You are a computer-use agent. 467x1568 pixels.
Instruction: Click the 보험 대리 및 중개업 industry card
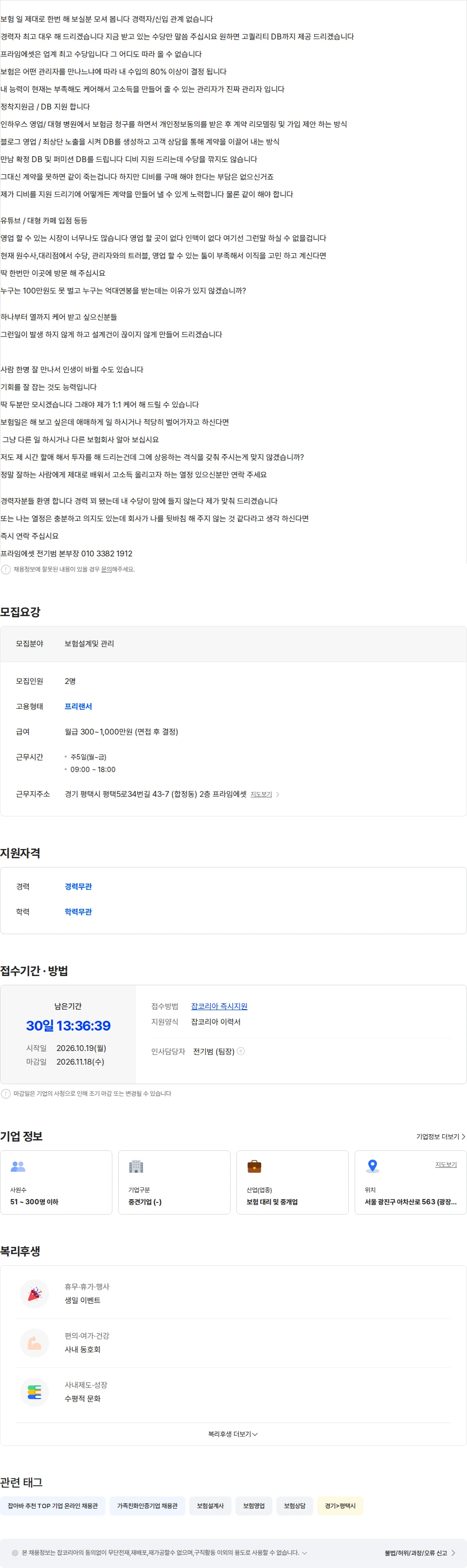[x=292, y=1182]
